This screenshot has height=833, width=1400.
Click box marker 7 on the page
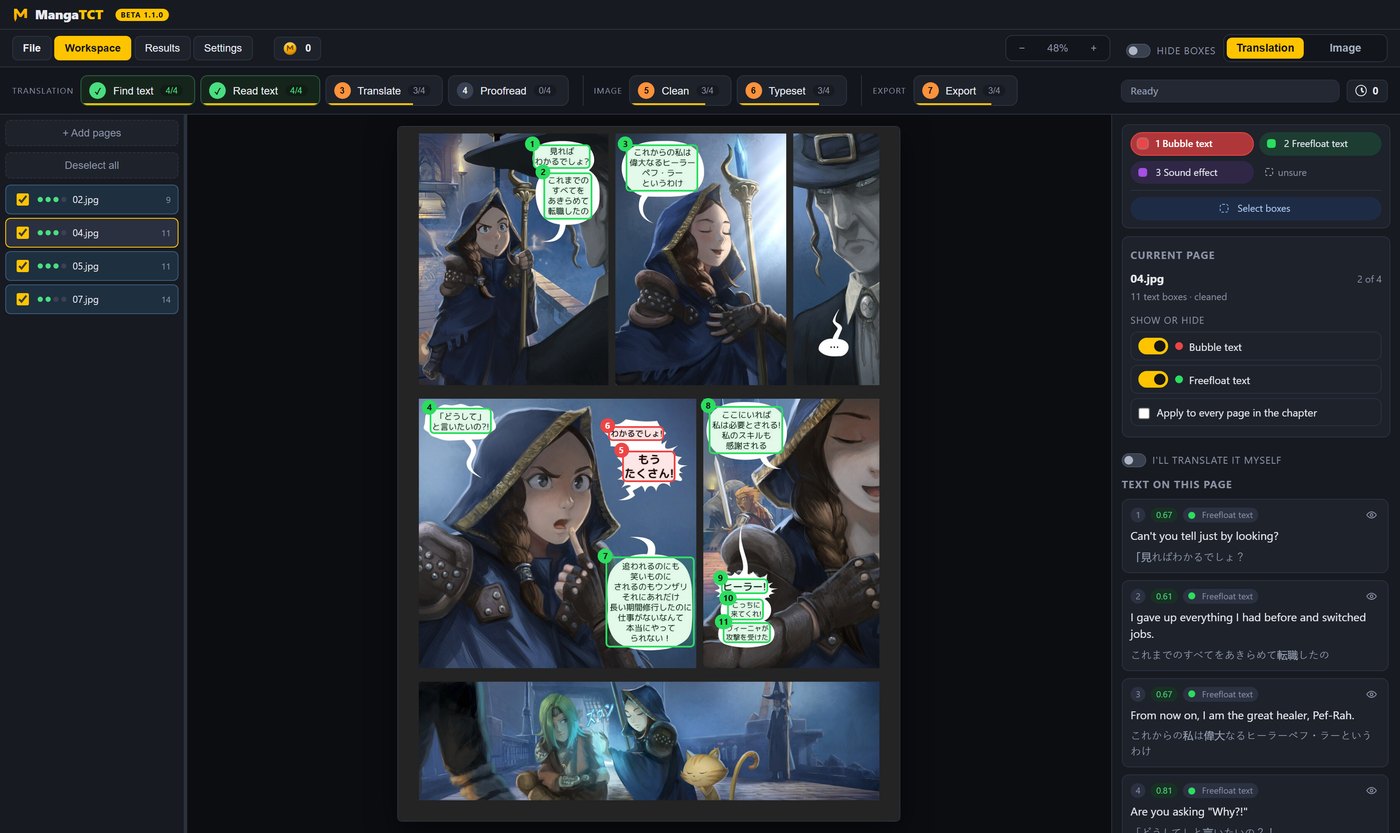604,555
